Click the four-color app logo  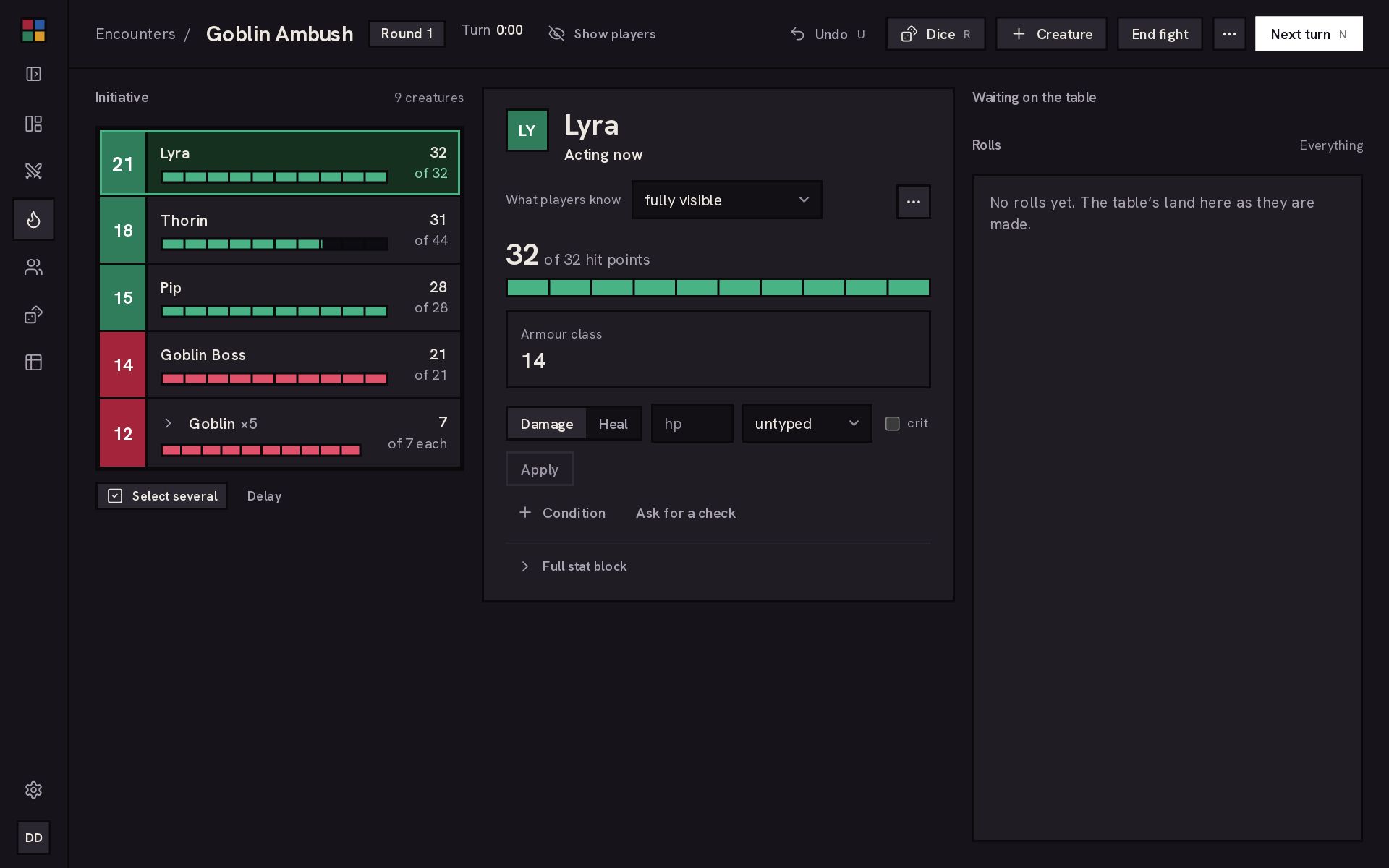coord(33,30)
